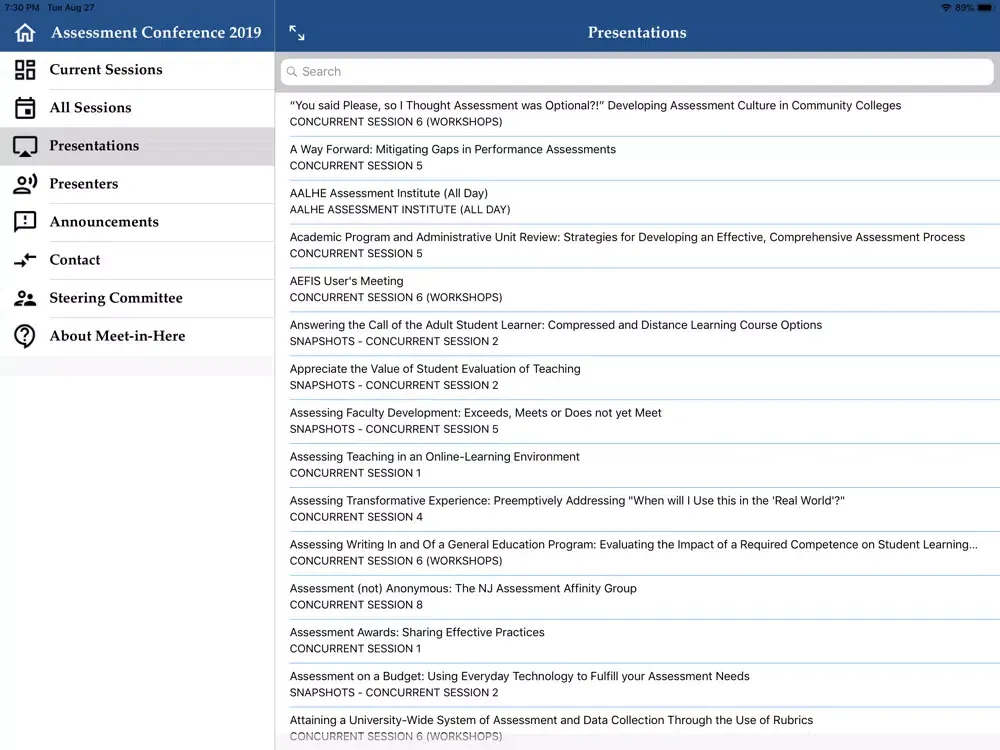Click the search magnifier icon
This screenshot has height=750, width=1000.
click(292, 71)
